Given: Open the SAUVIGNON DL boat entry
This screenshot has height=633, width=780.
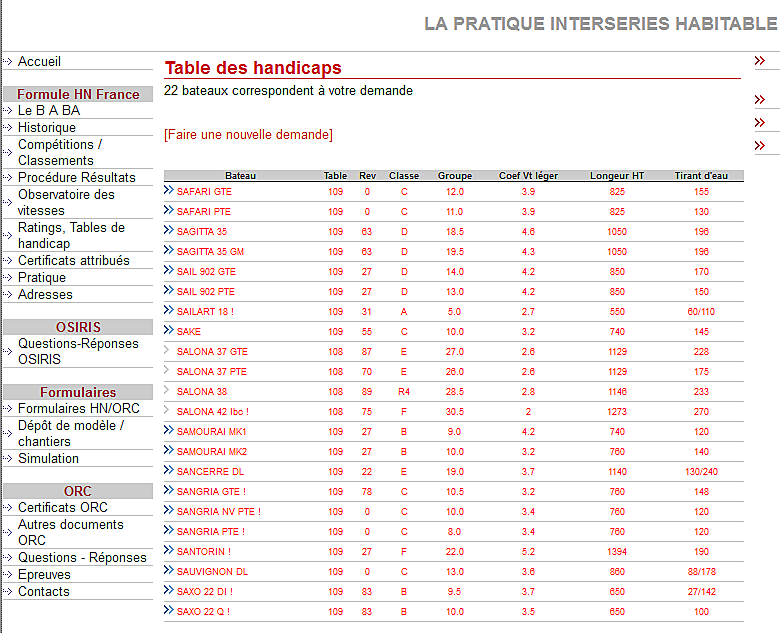Looking at the screenshot, I should pyautogui.click(x=212, y=571).
